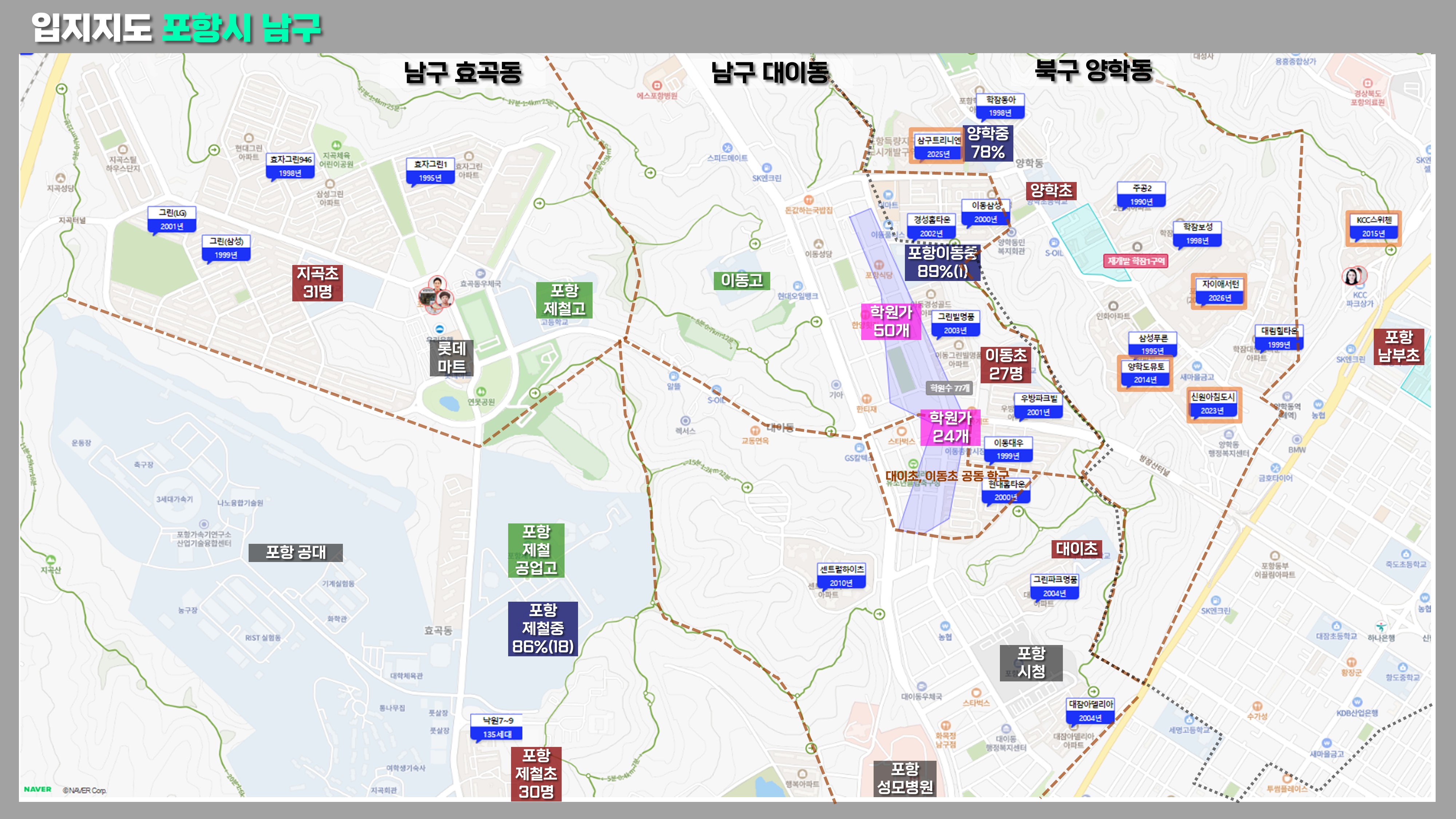Click the 에스포항병원 hospital map icon
The image size is (1456, 819).
[x=657, y=85]
